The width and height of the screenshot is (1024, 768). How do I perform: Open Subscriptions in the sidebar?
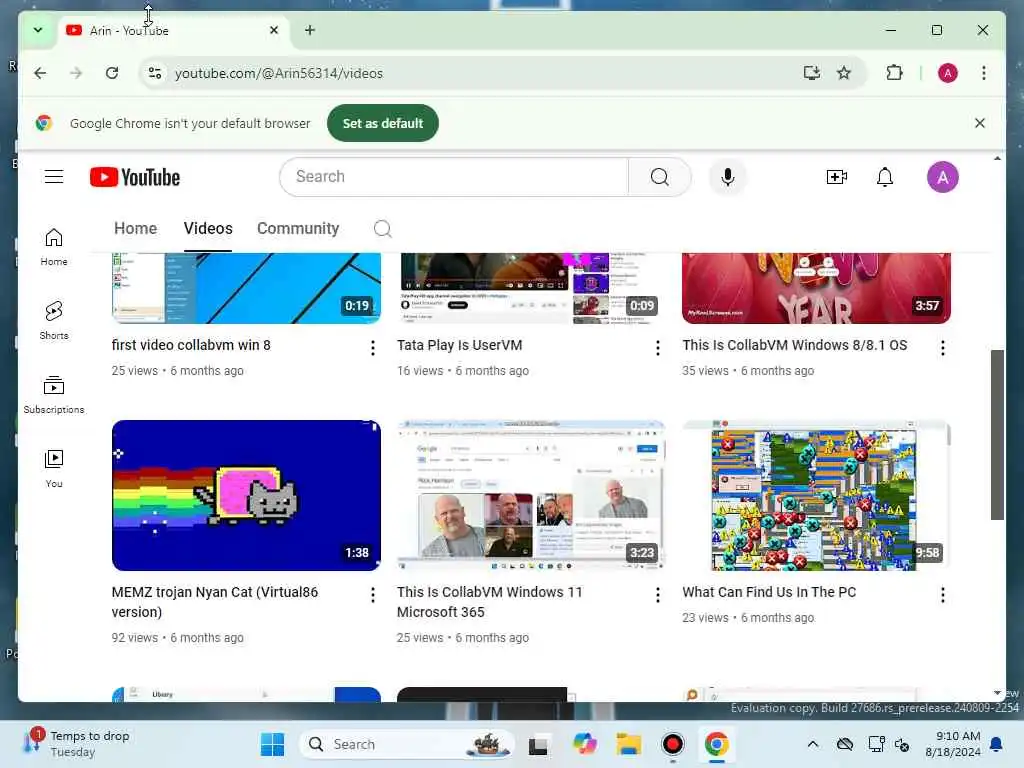tap(54, 395)
